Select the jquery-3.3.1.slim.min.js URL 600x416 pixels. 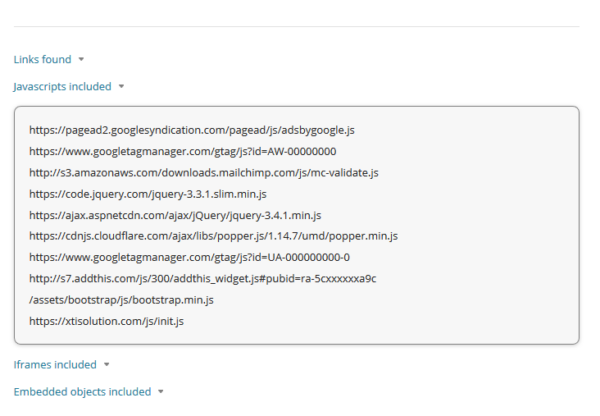148,194
